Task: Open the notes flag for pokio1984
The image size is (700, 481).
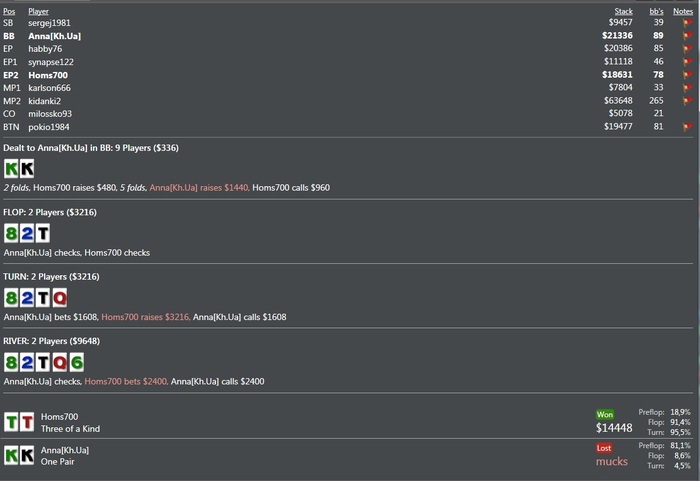Action: (687, 127)
